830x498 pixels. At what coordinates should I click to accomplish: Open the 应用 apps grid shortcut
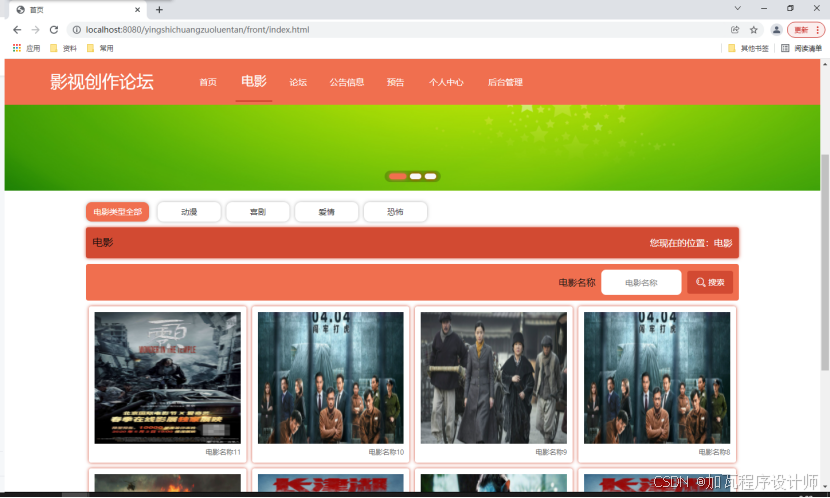point(26,48)
